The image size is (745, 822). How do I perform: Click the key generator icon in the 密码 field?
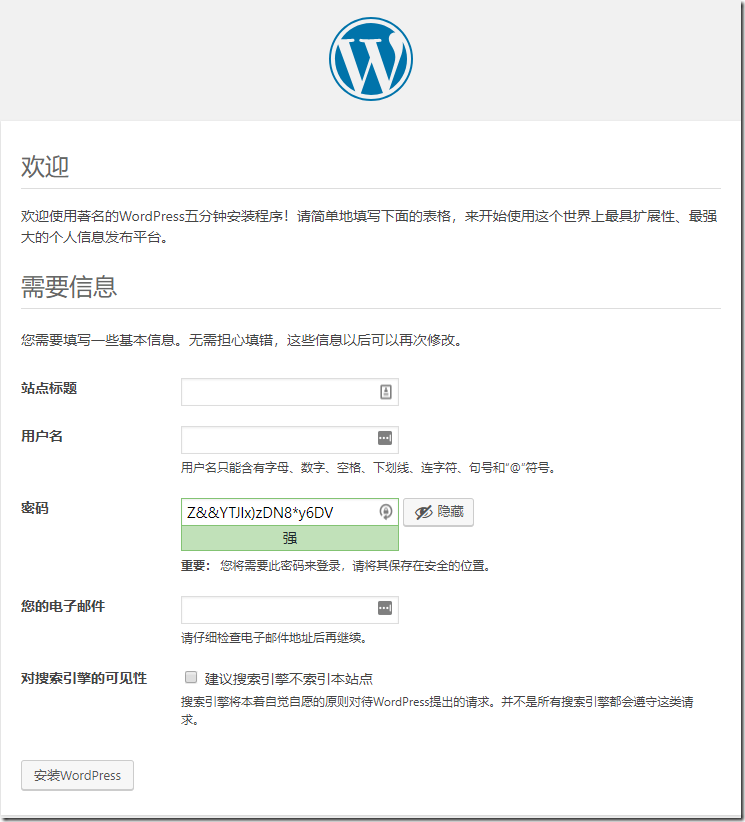(386, 512)
